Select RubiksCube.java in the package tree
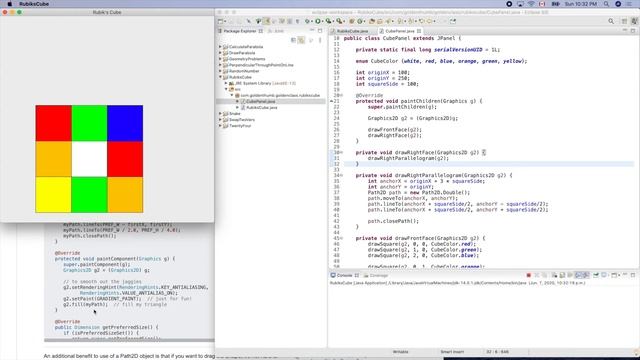 pyautogui.click(x=262, y=107)
